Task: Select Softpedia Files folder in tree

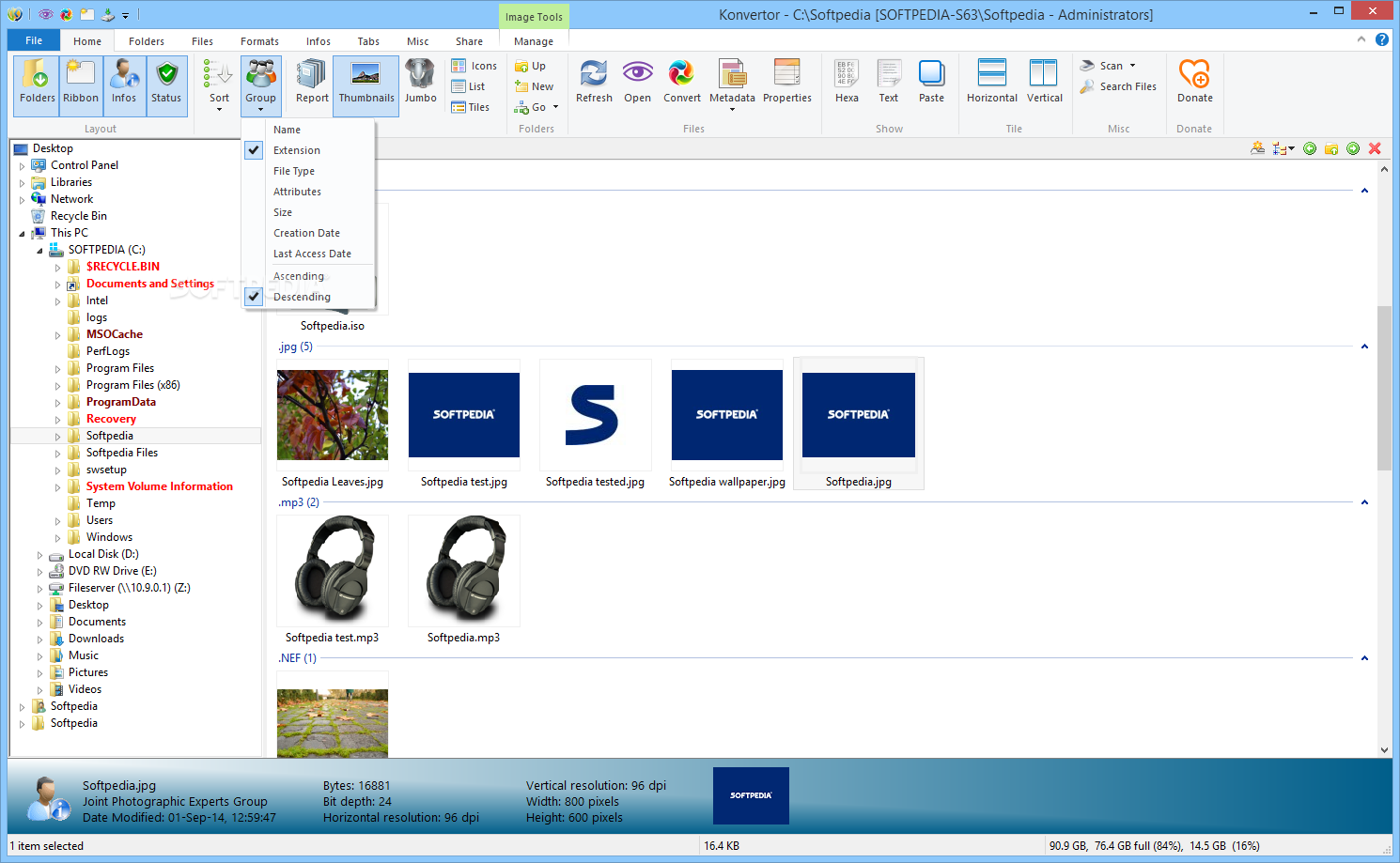Action: tap(122, 453)
